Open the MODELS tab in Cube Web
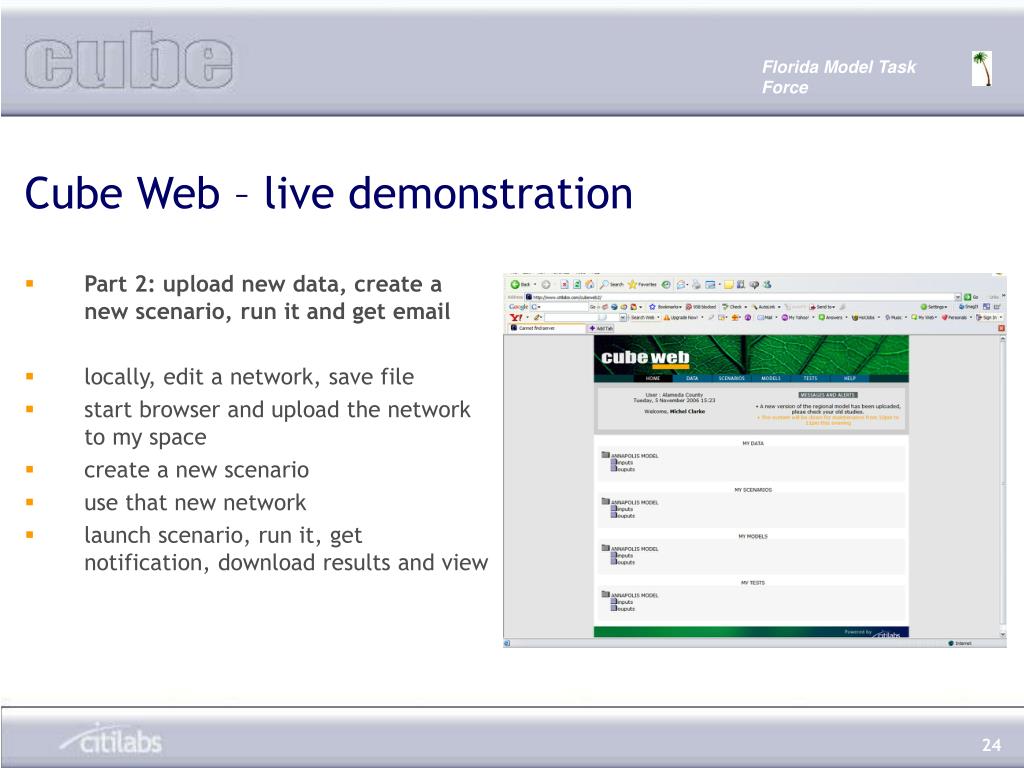 (x=771, y=378)
